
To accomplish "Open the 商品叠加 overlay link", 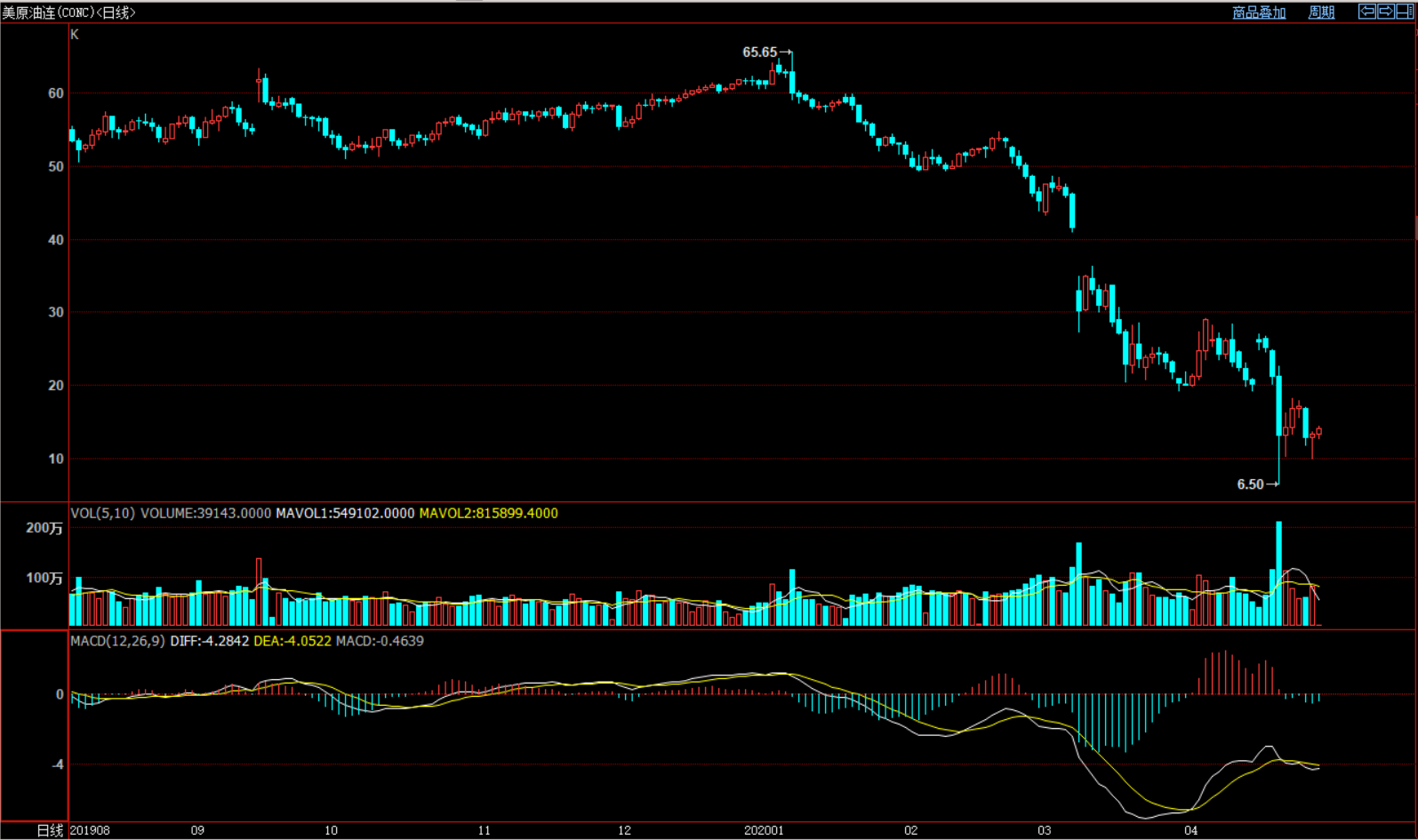I will click(1259, 12).
